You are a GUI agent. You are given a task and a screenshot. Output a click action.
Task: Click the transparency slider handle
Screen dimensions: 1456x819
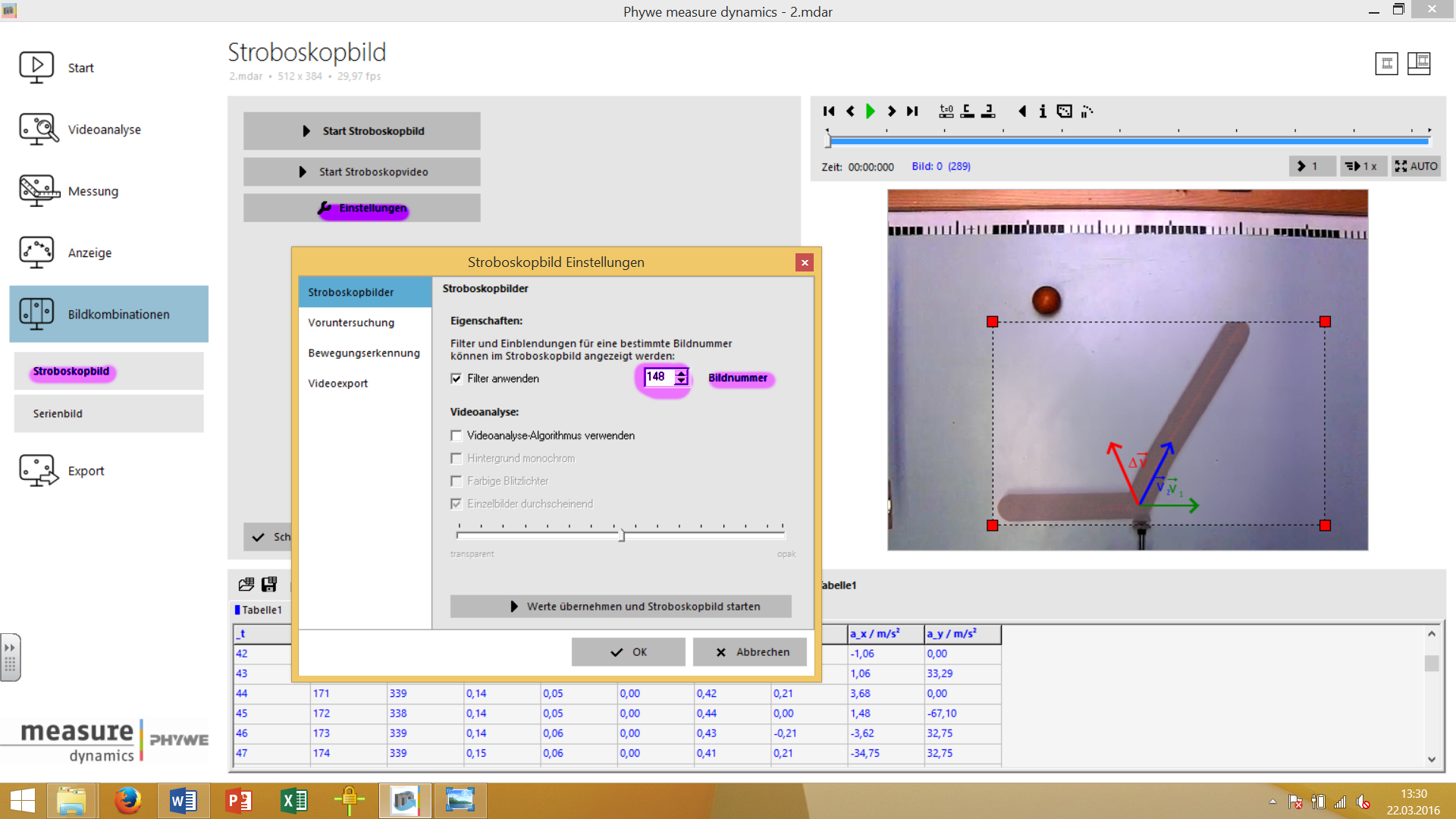point(622,535)
